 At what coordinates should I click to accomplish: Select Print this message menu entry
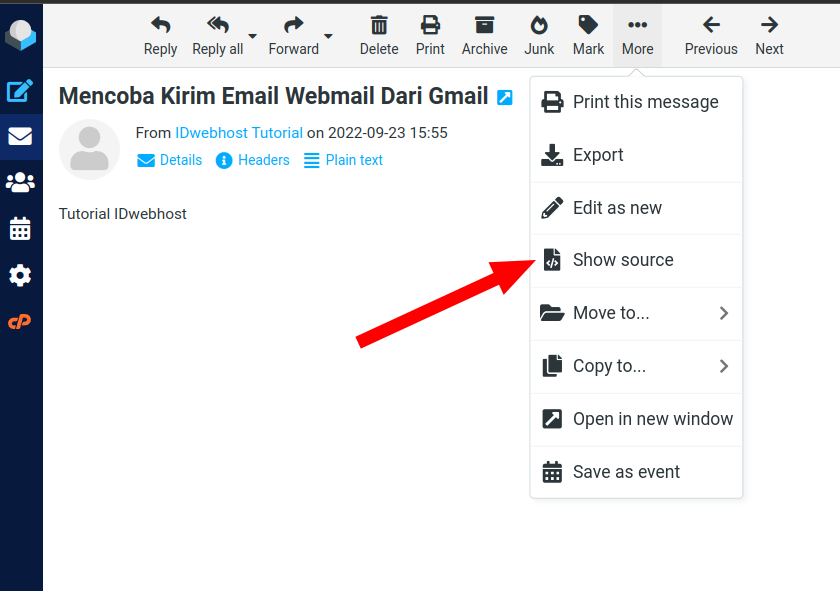[x=636, y=102]
